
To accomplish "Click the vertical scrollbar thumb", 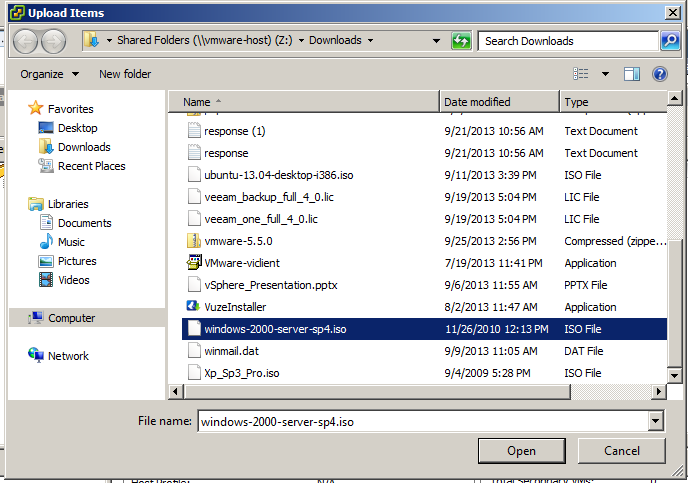I will click(x=674, y=303).
